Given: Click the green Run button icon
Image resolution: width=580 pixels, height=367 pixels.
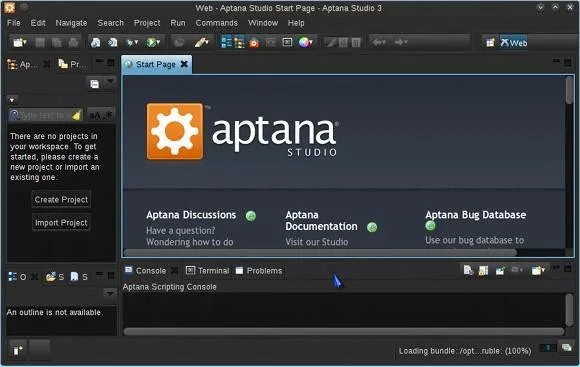Looking at the screenshot, I should pos(151,43).
